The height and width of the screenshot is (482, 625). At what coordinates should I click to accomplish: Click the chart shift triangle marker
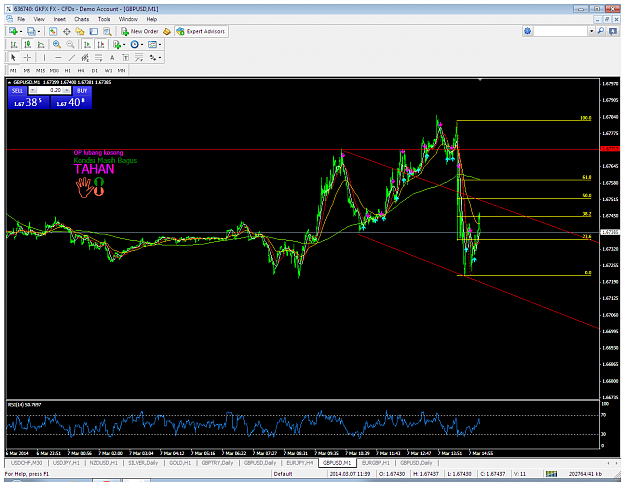(480, 80)
